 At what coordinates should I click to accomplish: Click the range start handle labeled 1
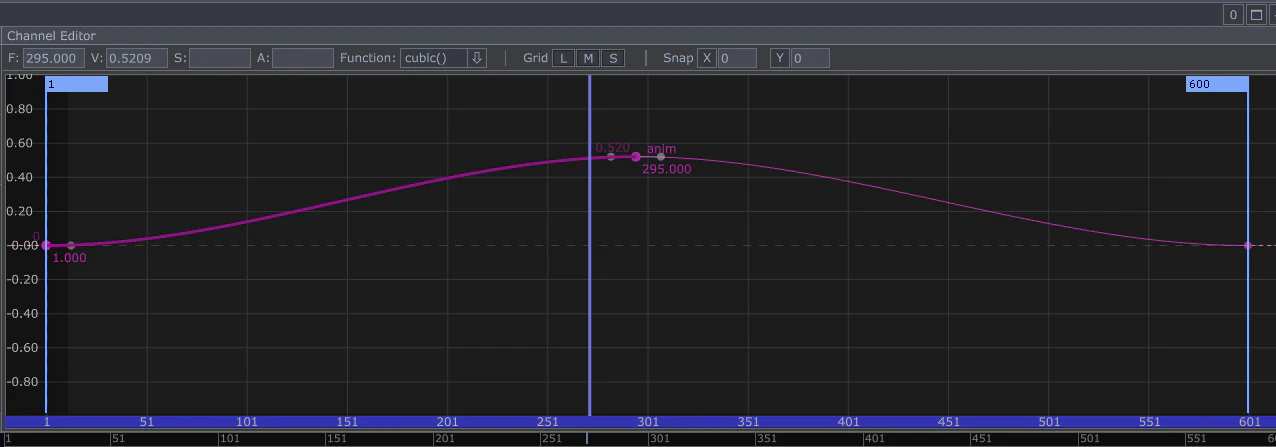coord(76,84)
